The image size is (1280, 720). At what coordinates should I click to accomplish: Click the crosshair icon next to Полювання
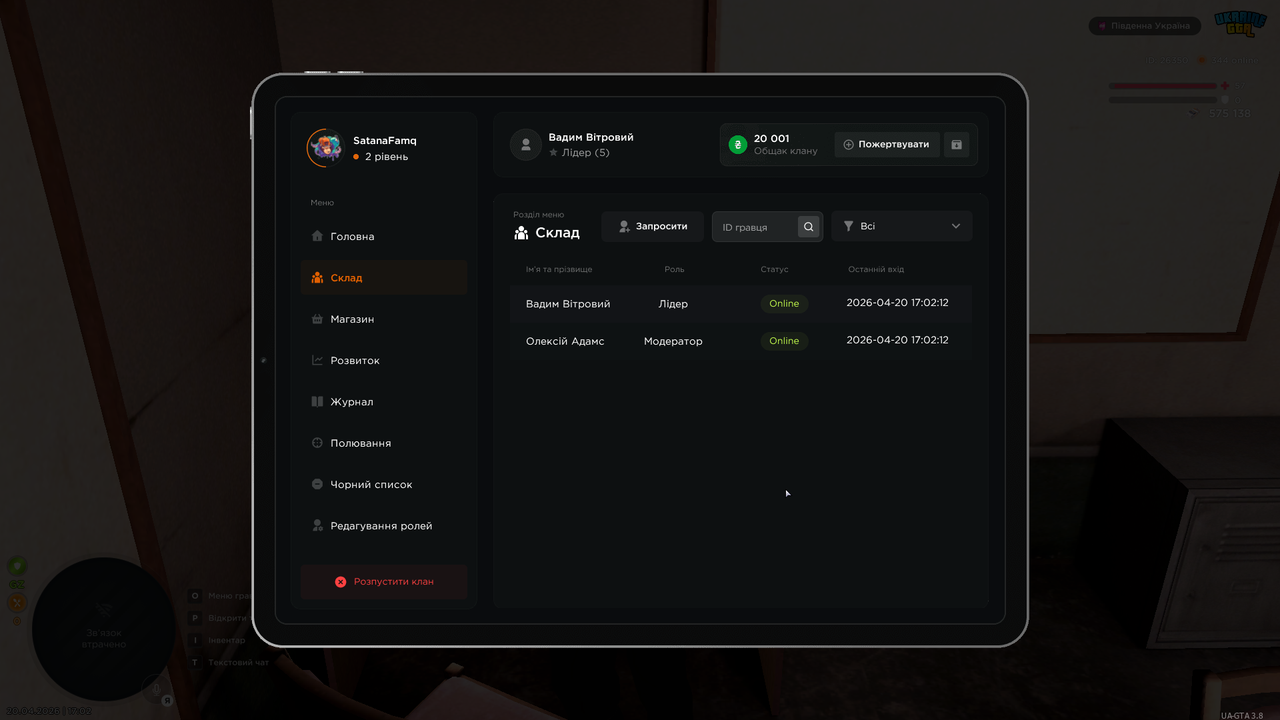(x=317, y=443)
